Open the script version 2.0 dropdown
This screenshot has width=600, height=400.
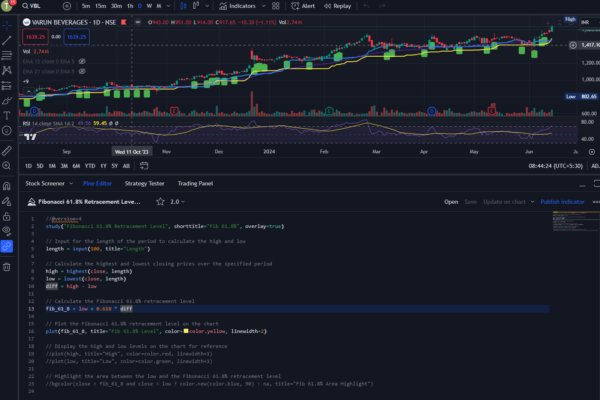(177, 202)
